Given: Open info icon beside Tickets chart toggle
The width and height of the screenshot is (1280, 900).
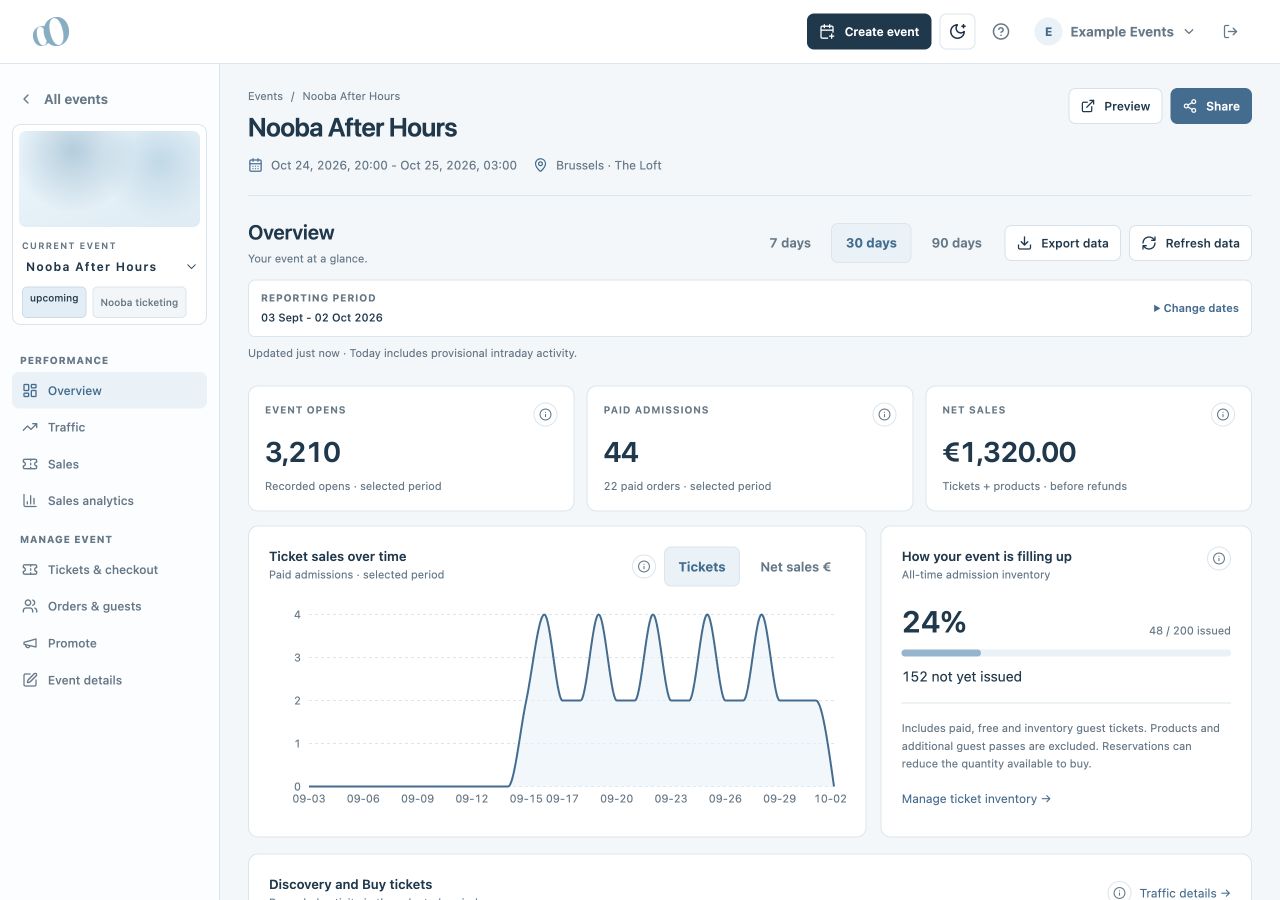Looking at the screenshot, I should pos(644,567).
